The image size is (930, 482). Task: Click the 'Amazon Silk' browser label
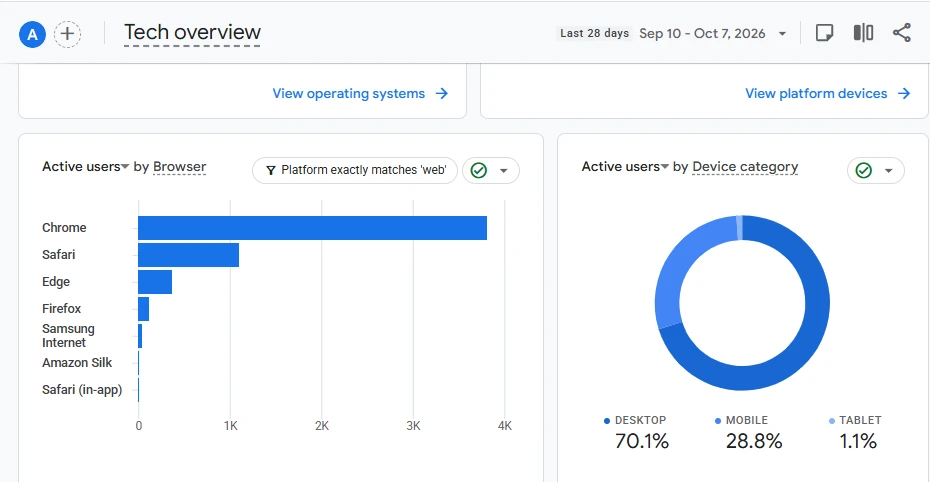tap(77, 362)
